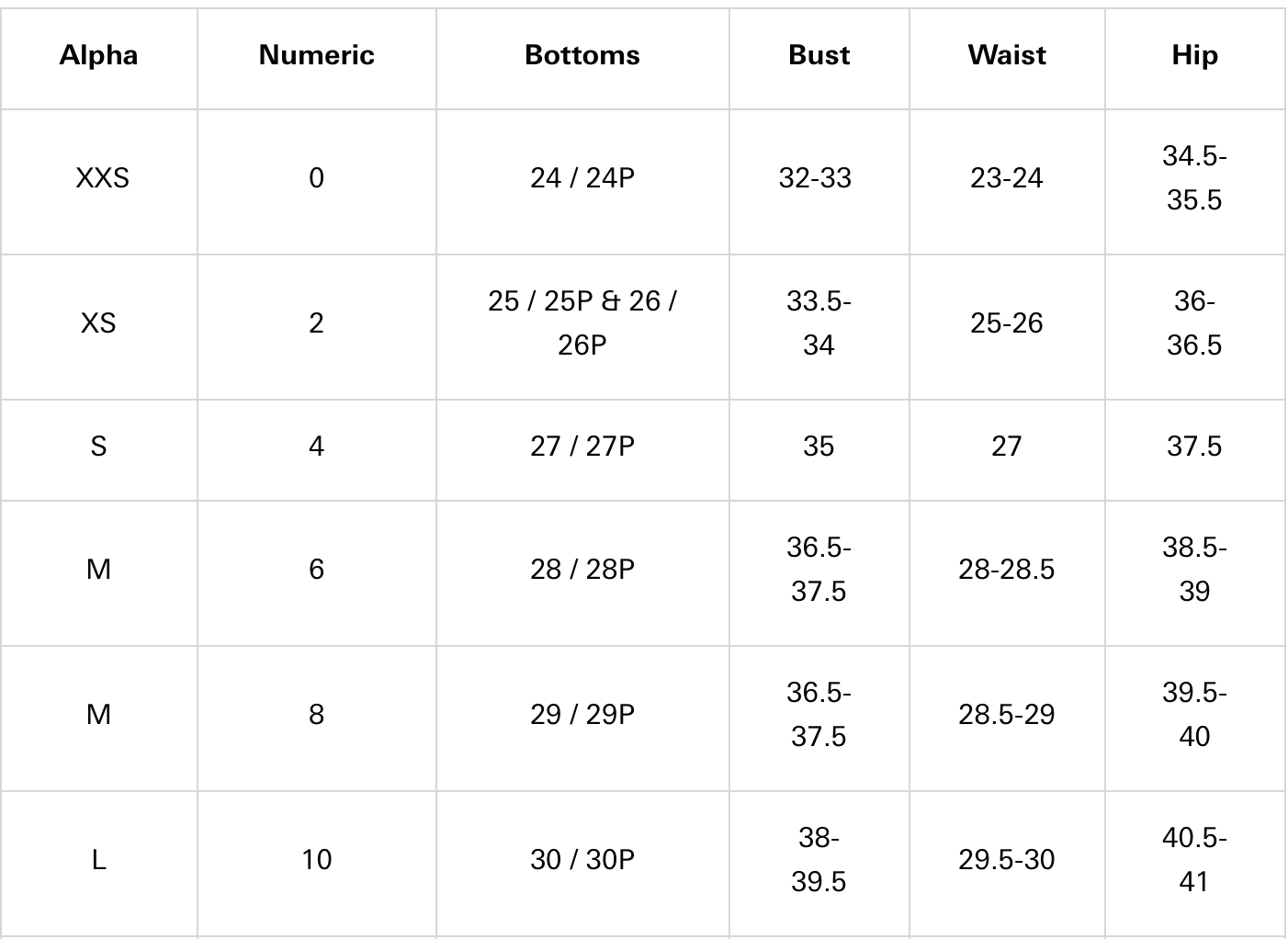Select the Waist column header

coord(1006,55)
